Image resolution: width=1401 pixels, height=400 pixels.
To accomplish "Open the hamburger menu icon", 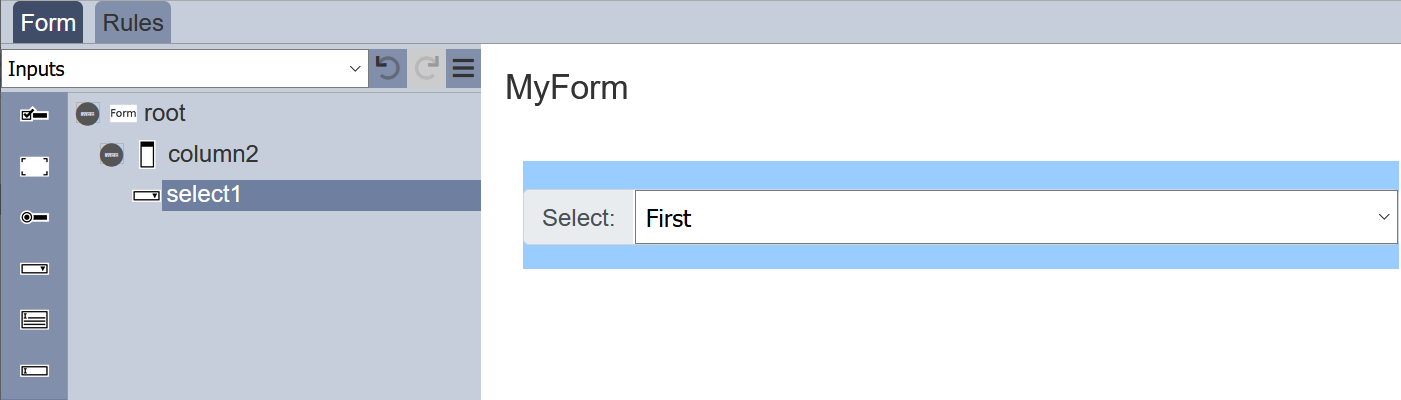I will click(463, 68).
